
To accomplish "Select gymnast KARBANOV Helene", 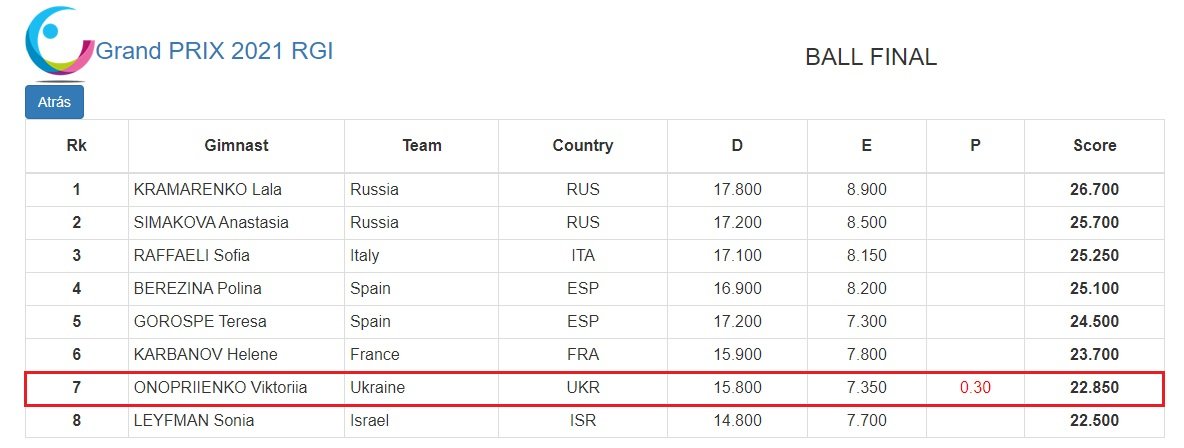I will click(x=206, y=354).
